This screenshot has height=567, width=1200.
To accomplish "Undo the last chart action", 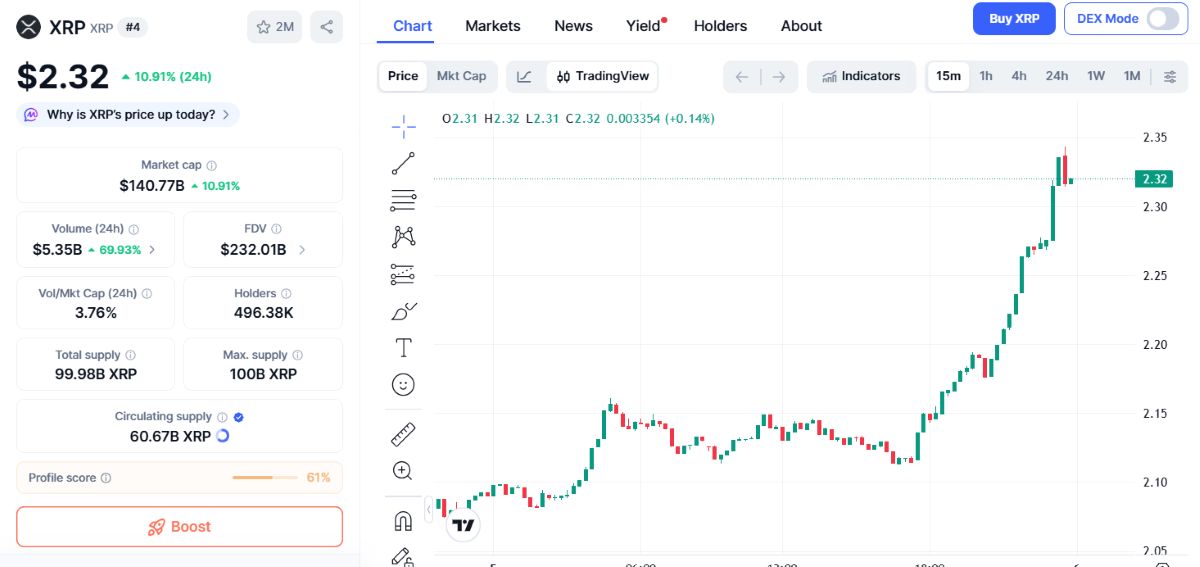I will click(742, 76).
